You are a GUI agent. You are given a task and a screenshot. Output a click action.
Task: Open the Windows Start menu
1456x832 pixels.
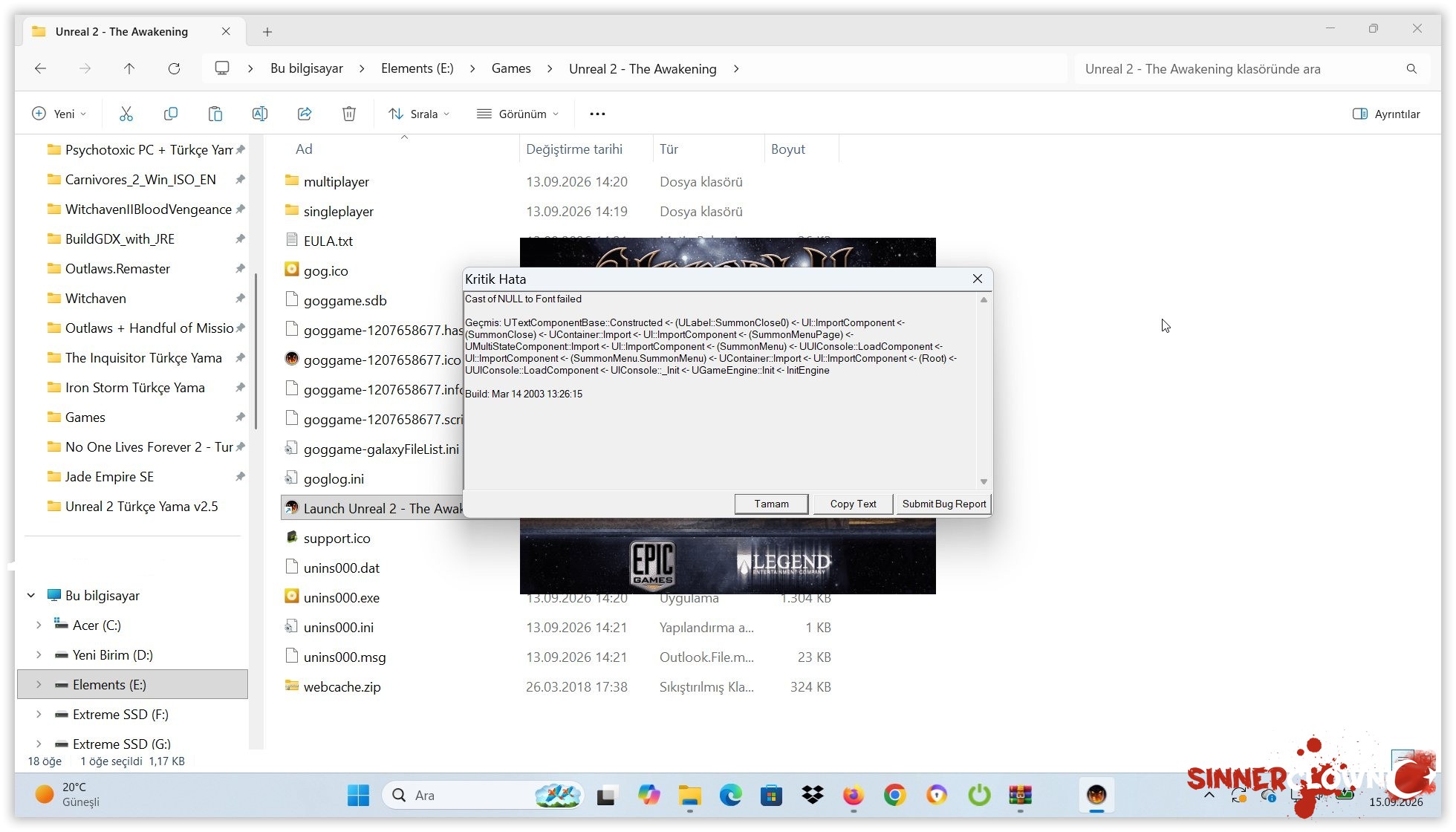[358, 795]
